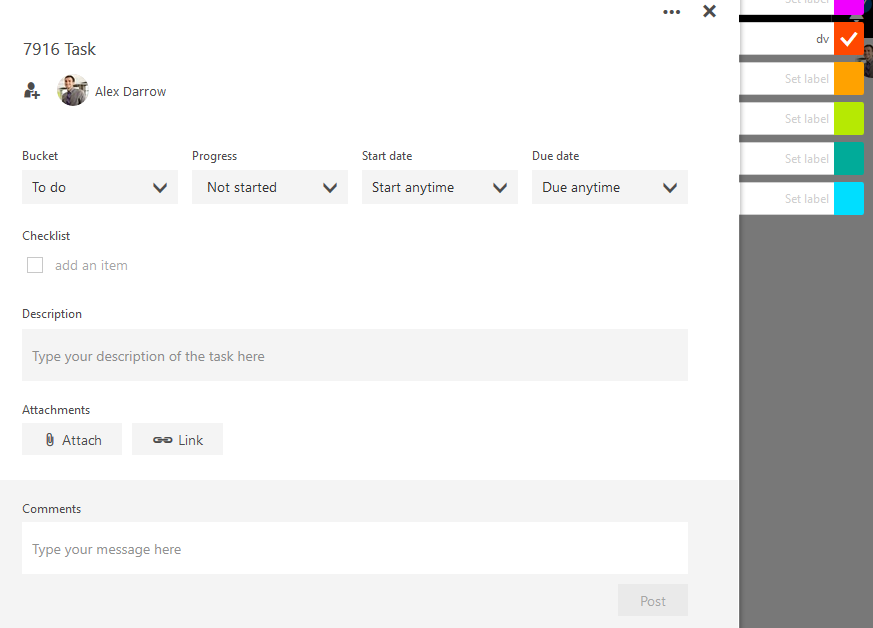Set label text for lime green swatch

tap(787, 119)
